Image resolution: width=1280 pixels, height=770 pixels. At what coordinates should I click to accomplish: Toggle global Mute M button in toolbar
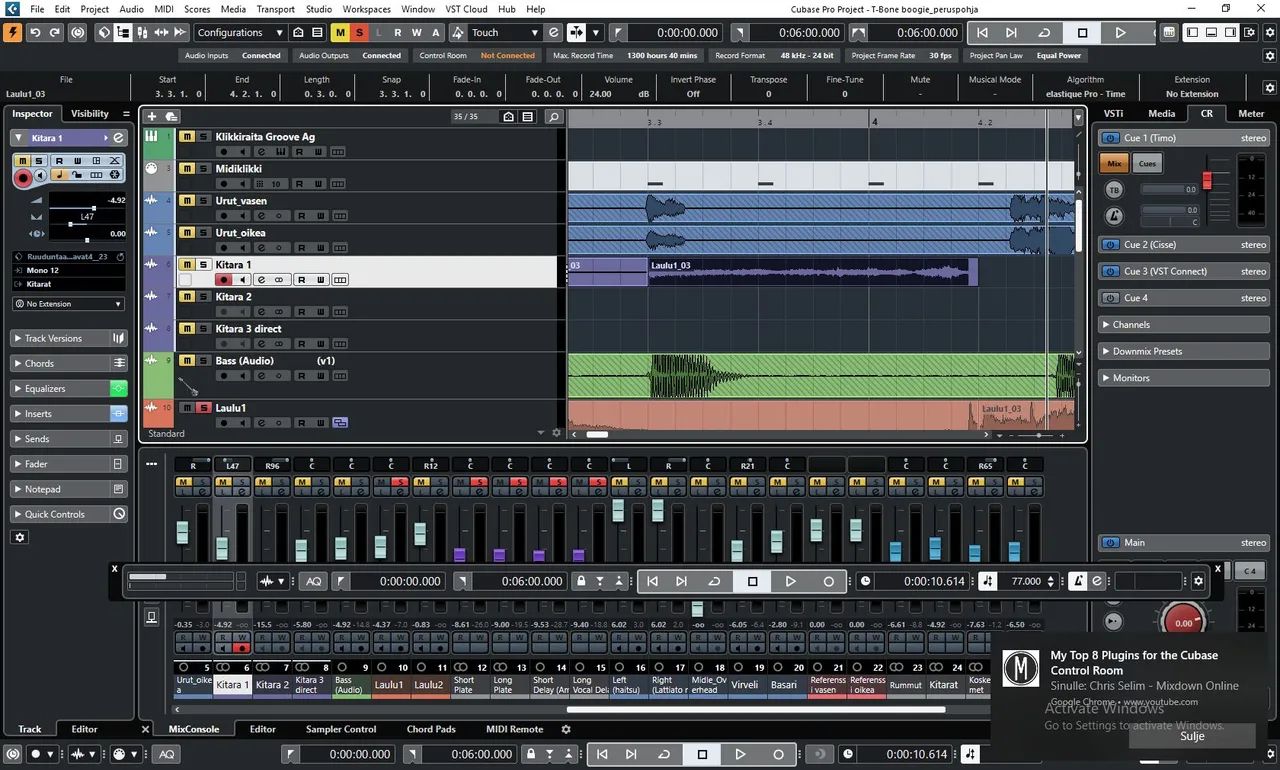340,33
